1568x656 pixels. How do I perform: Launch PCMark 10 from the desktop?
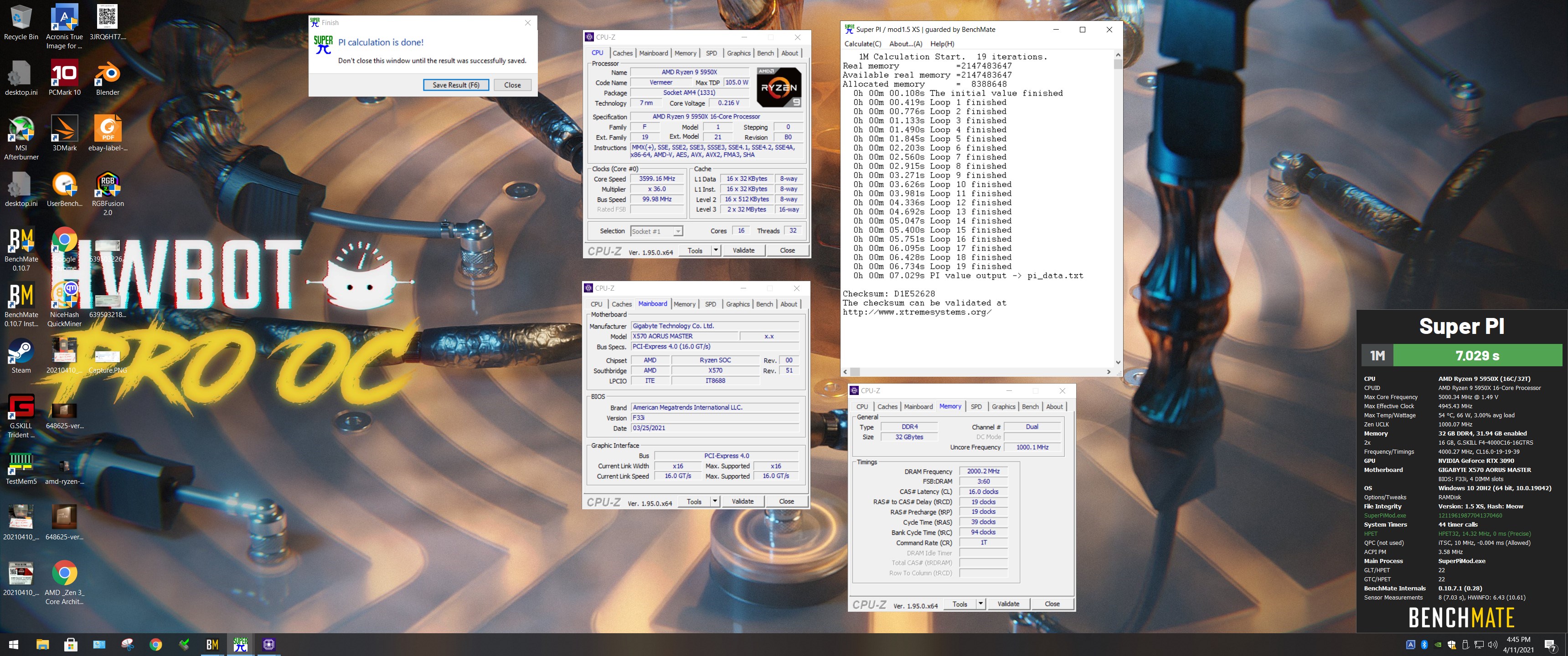point(65,78)
